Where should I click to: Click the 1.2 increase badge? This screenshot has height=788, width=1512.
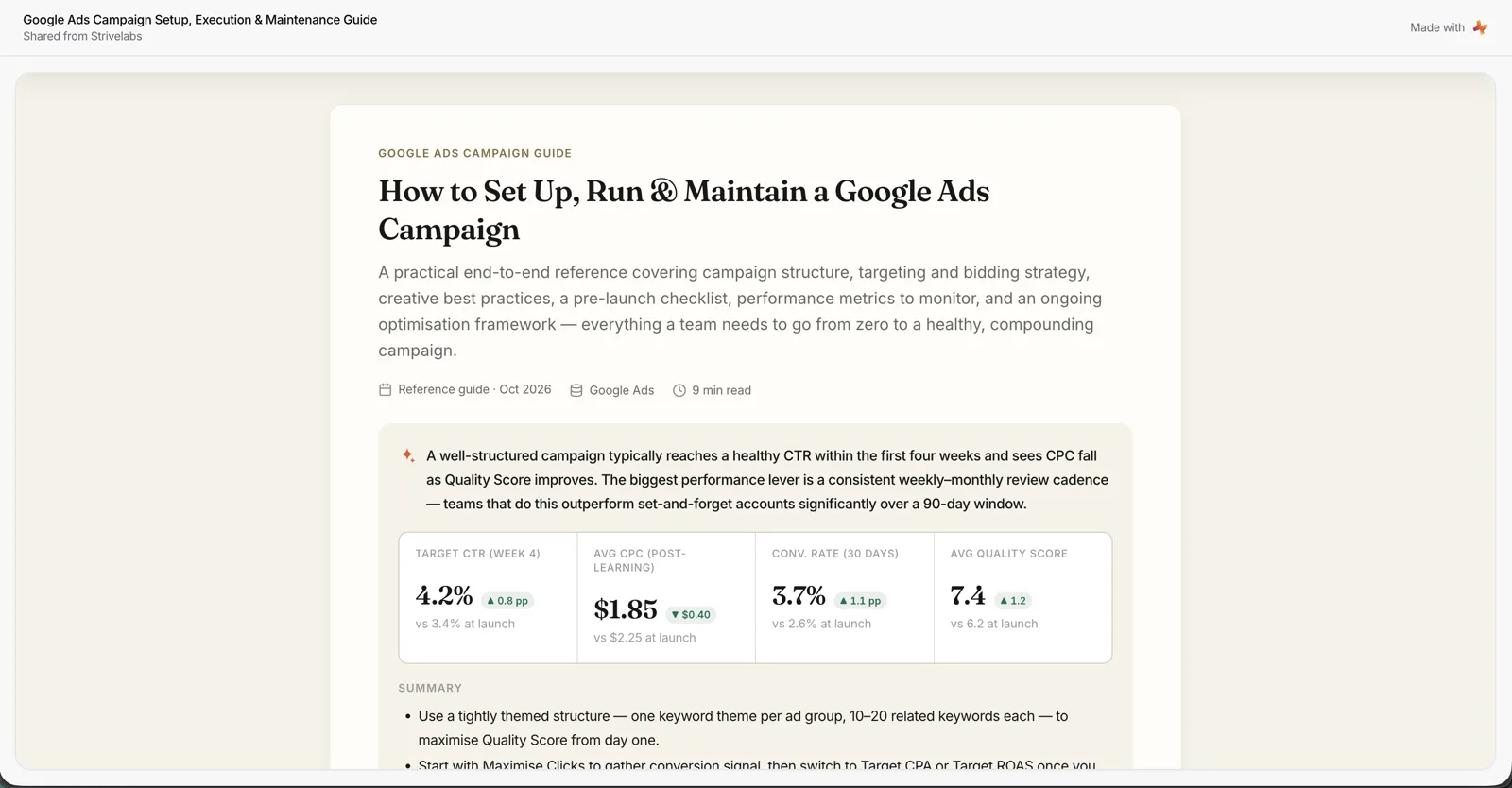pos(1012,601)
